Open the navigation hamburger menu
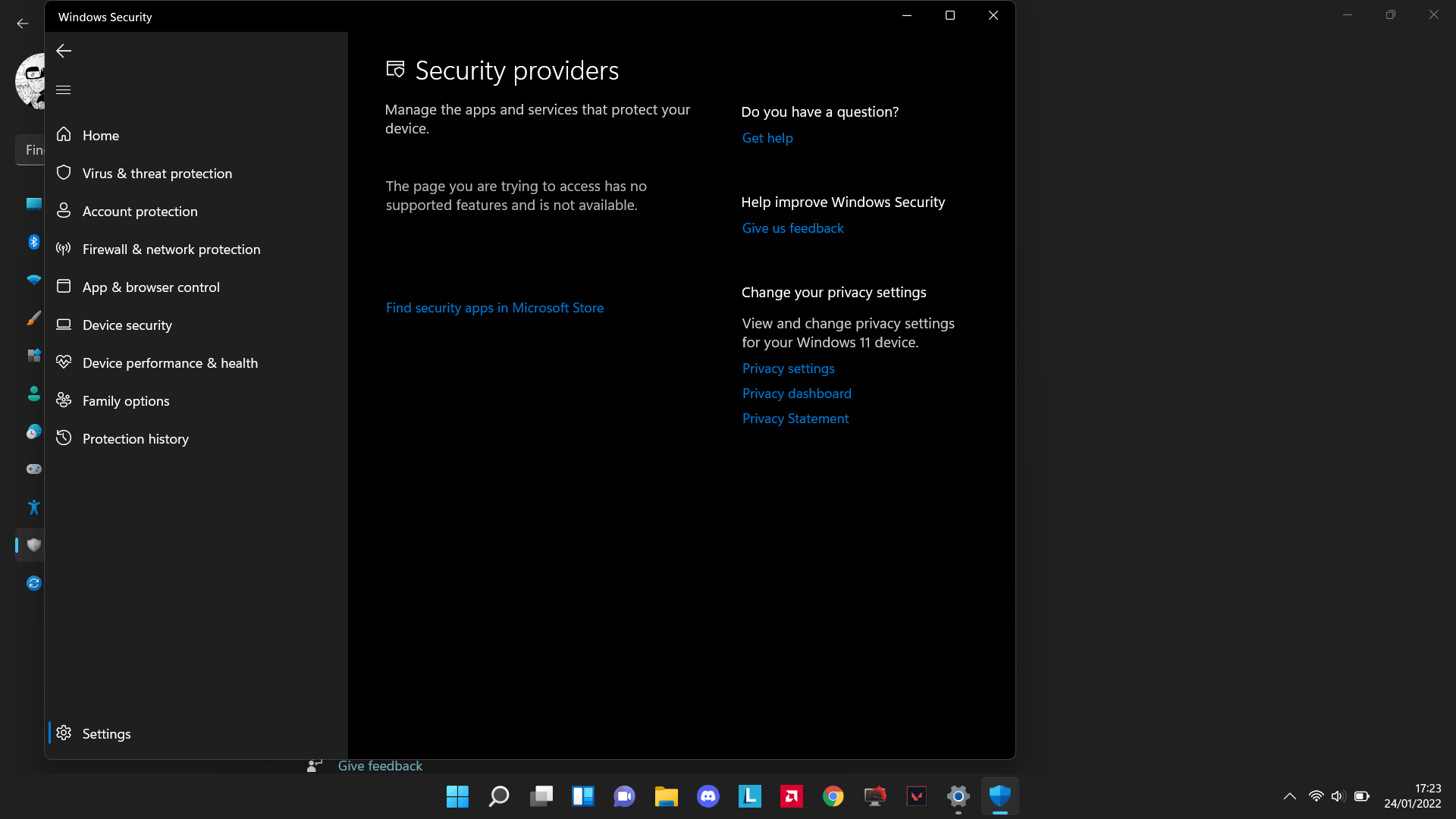This screenshot has width=1456, height=819. click(x=63, y=89)
